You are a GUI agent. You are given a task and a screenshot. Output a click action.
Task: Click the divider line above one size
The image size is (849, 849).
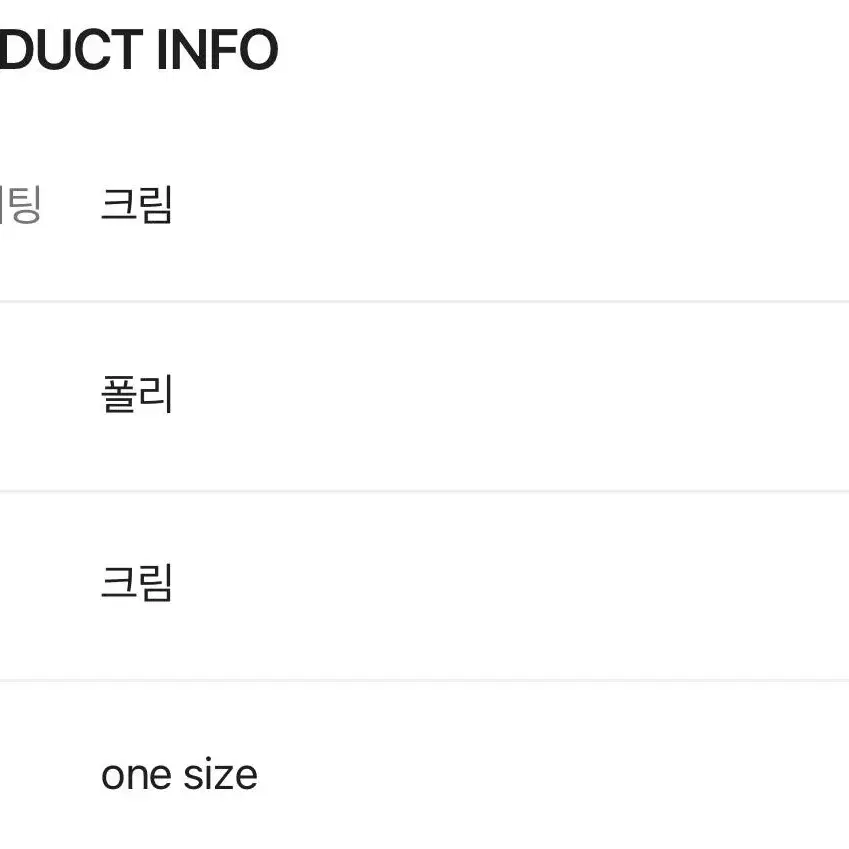[x=424, y=680]
